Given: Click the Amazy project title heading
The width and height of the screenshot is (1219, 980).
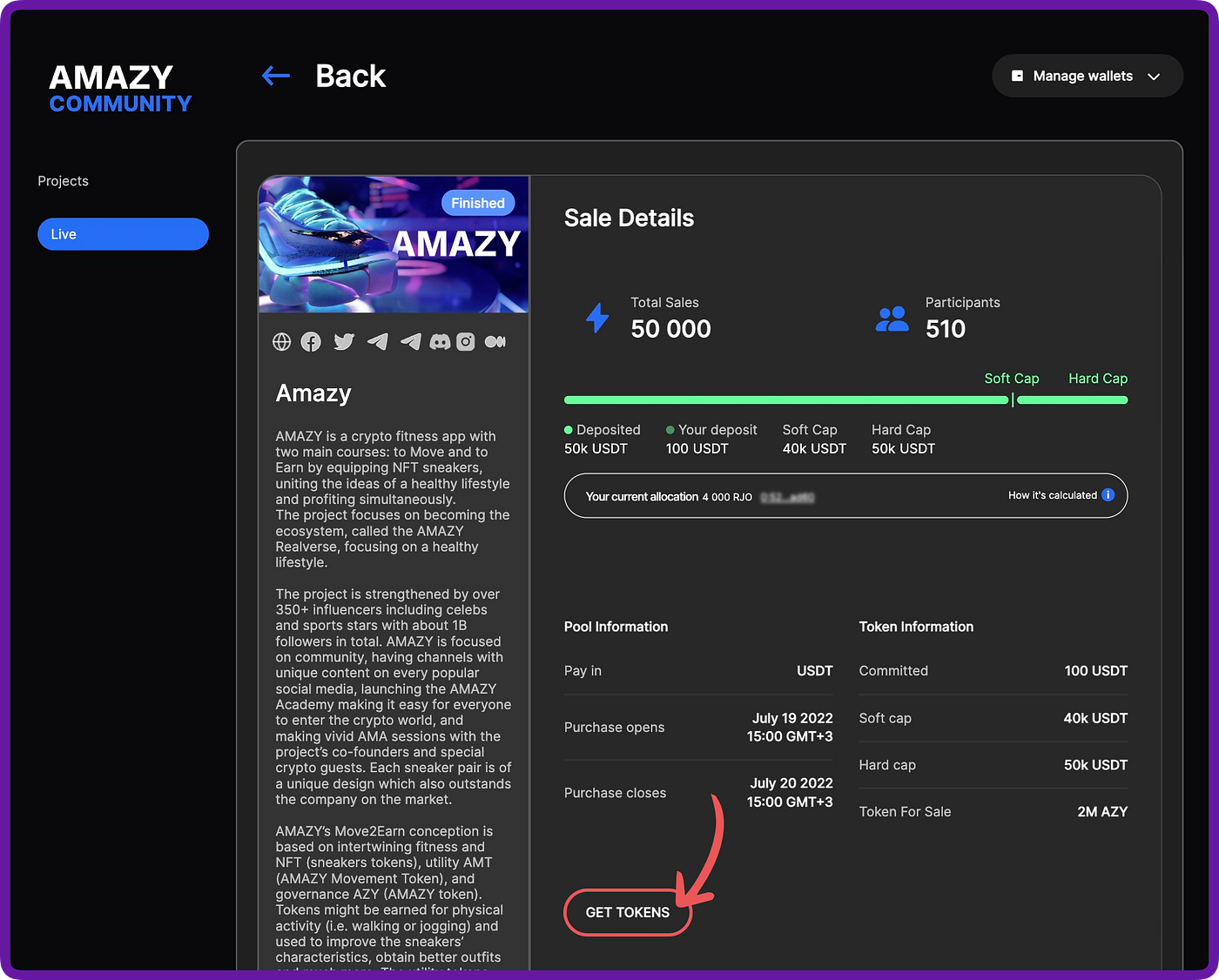Looking at the screenshot, I should [x=313, y=393].
